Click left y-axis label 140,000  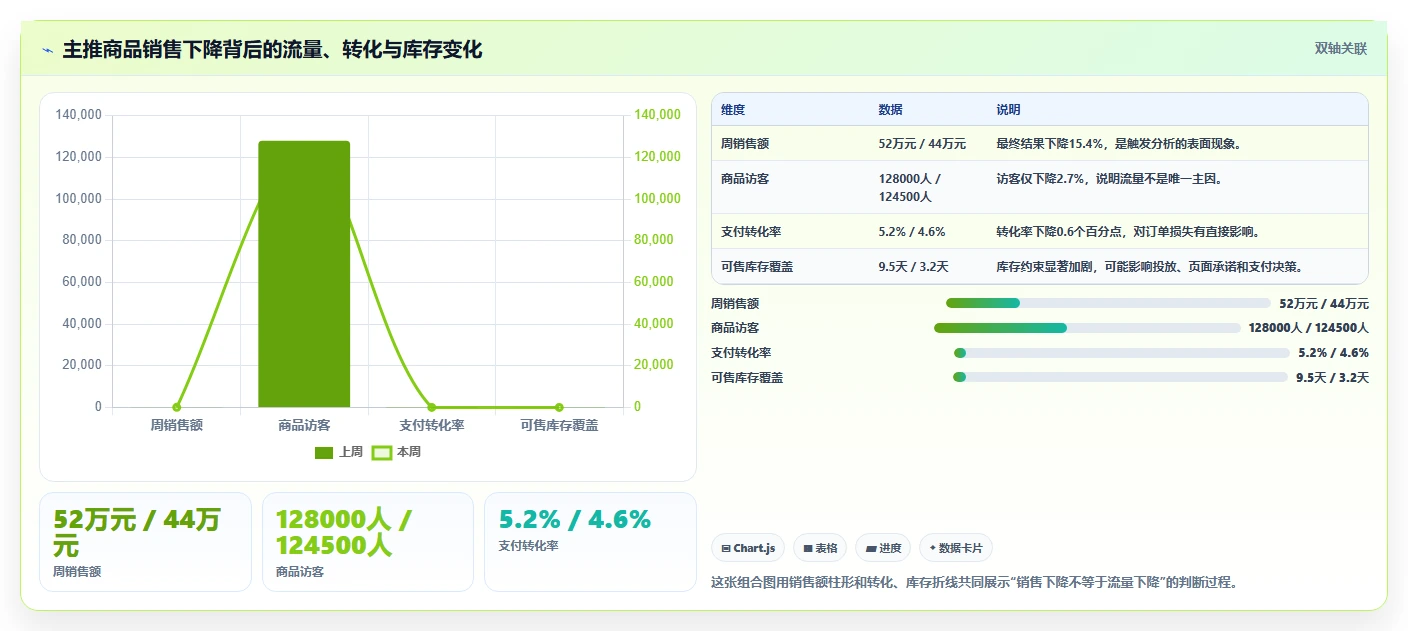(x=79, y=115)
